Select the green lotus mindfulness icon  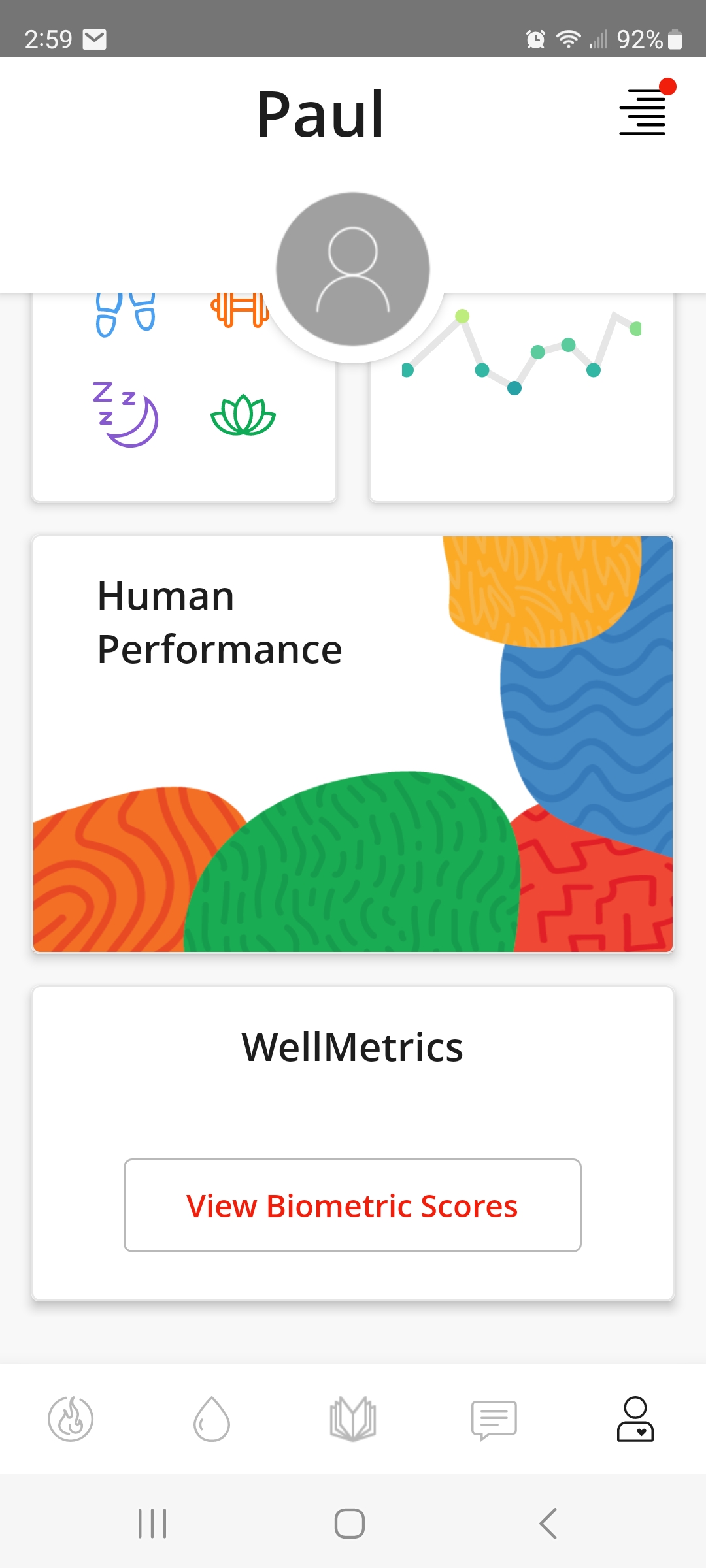coord(243,416)
